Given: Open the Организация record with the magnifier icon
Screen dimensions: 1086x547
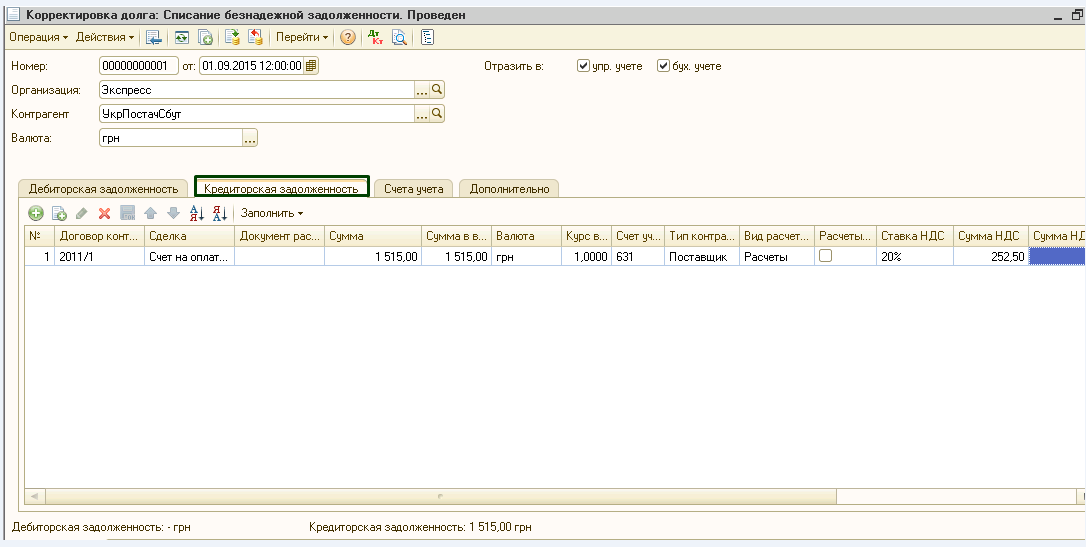Looking at the screenshot, I should click(x=437, y=90).
